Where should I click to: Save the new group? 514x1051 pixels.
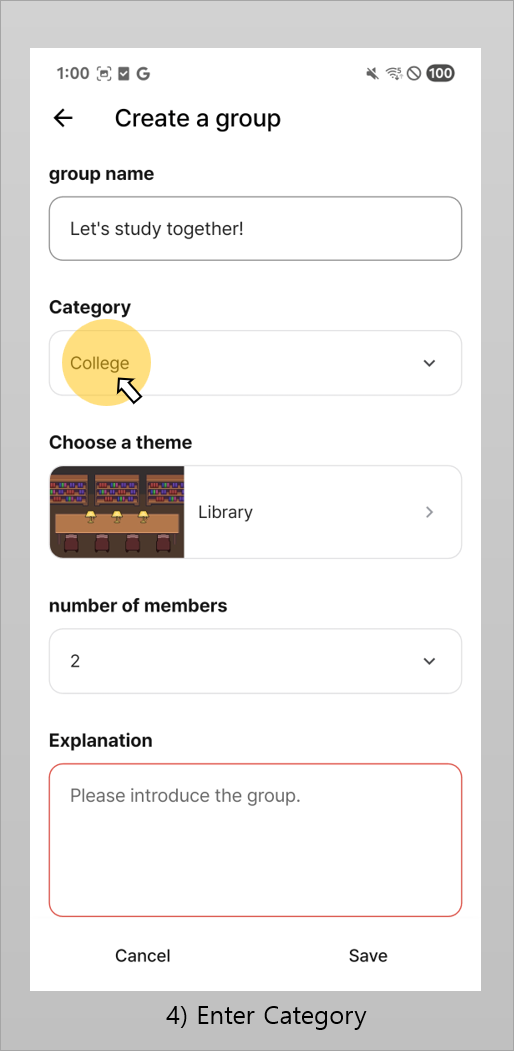tap(368, 955)
